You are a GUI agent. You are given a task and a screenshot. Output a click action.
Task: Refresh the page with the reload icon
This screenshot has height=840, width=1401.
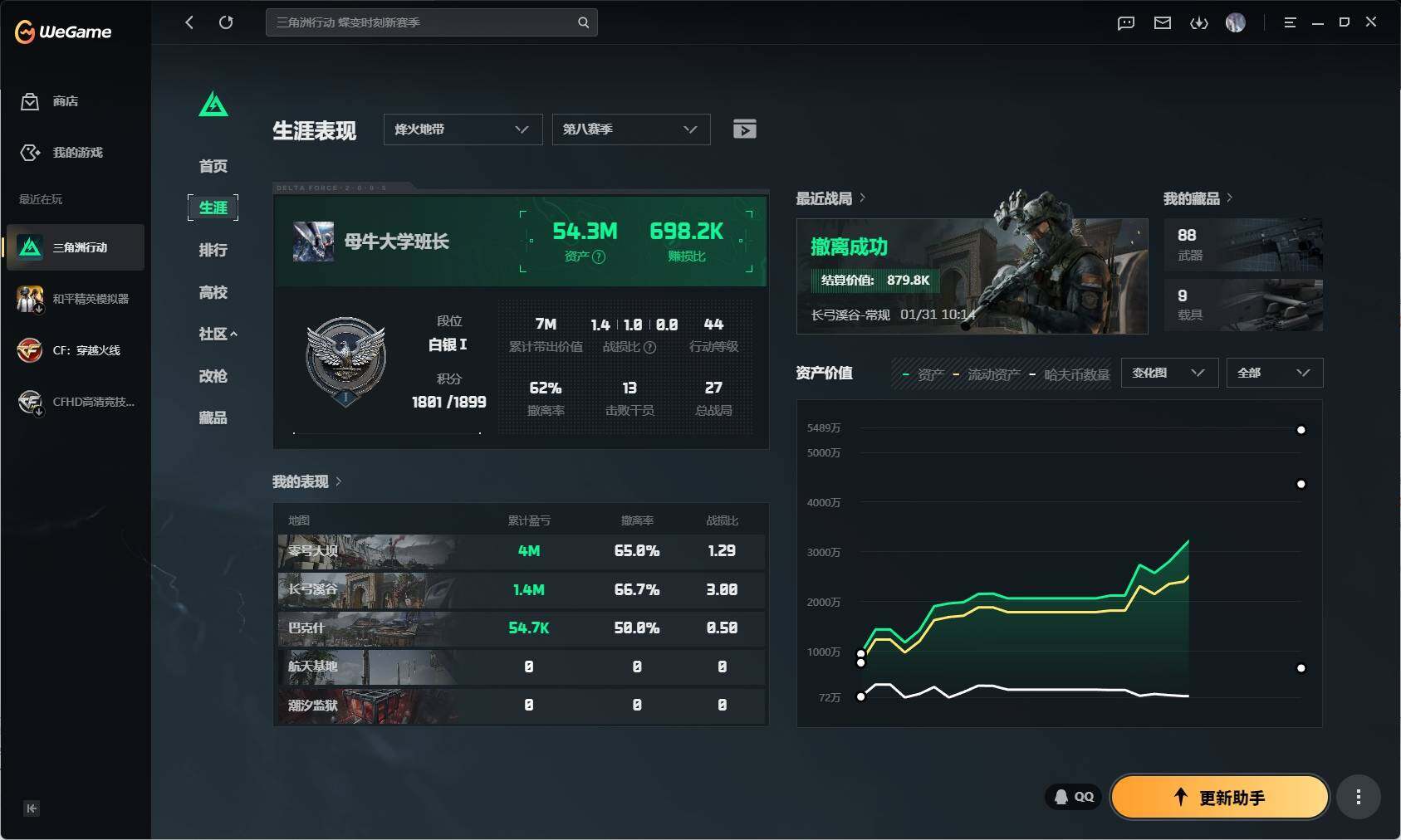point(226,22)
